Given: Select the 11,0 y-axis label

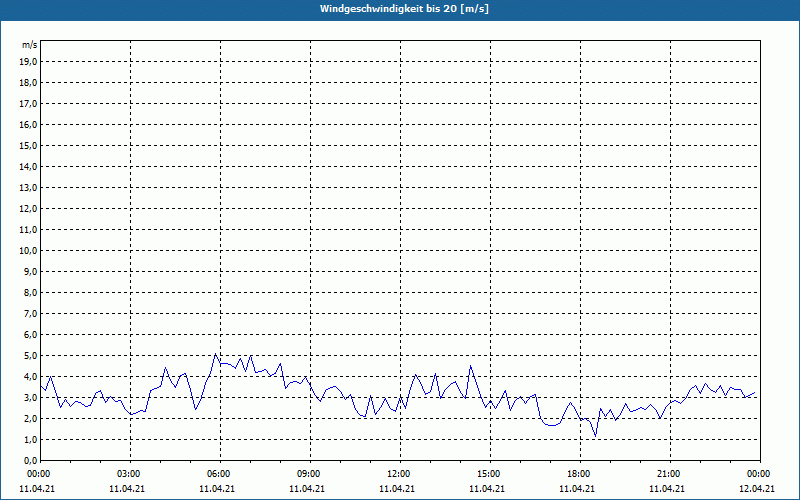Looking at the screenshot, I should [x=28, y=230].
